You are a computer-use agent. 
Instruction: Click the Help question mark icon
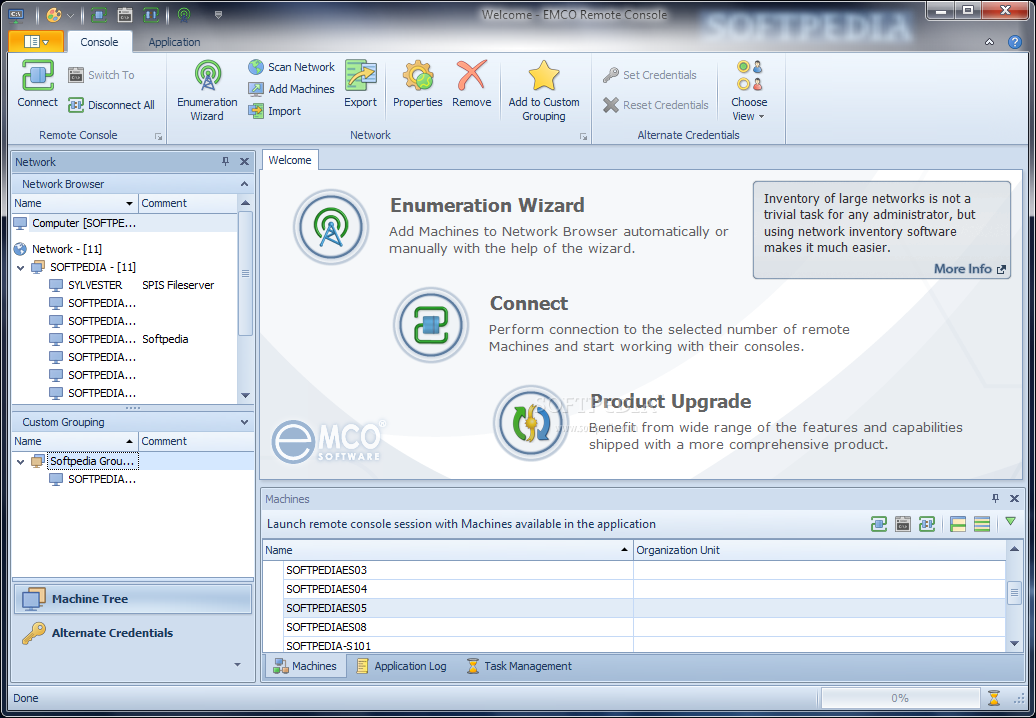[1015, 42]
